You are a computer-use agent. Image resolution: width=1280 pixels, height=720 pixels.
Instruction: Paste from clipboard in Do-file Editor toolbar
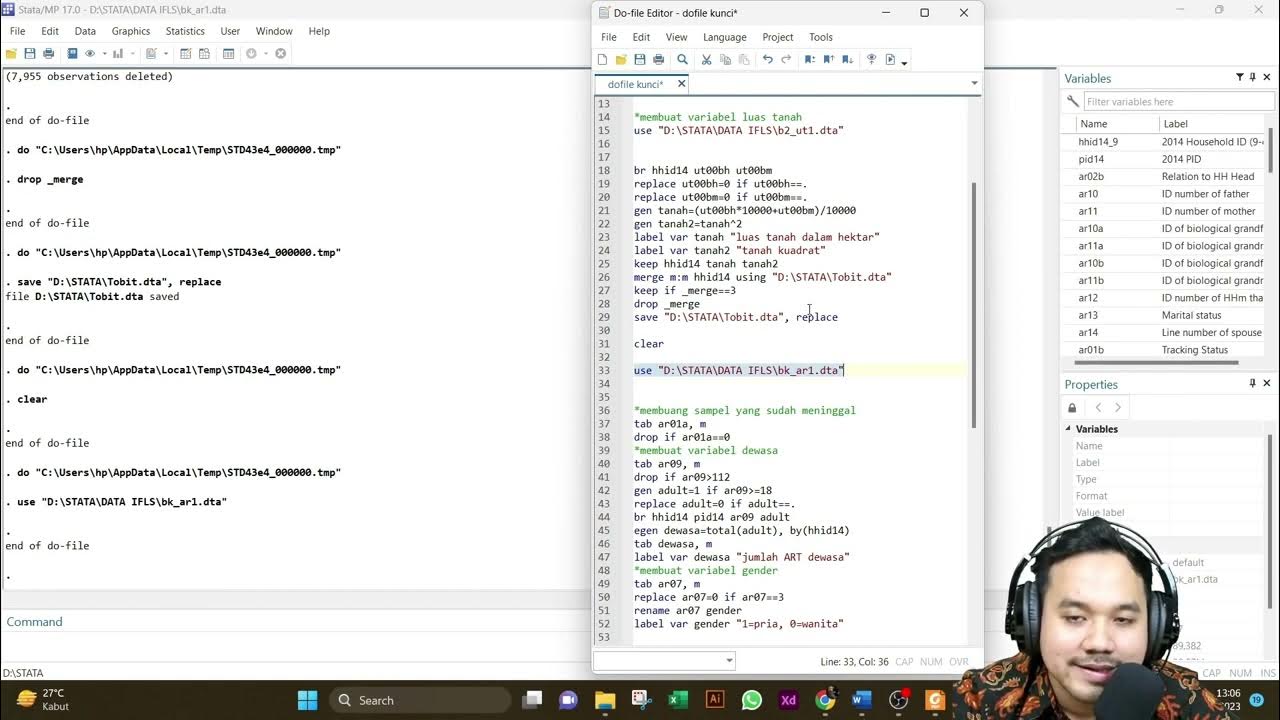coord(744,60)
